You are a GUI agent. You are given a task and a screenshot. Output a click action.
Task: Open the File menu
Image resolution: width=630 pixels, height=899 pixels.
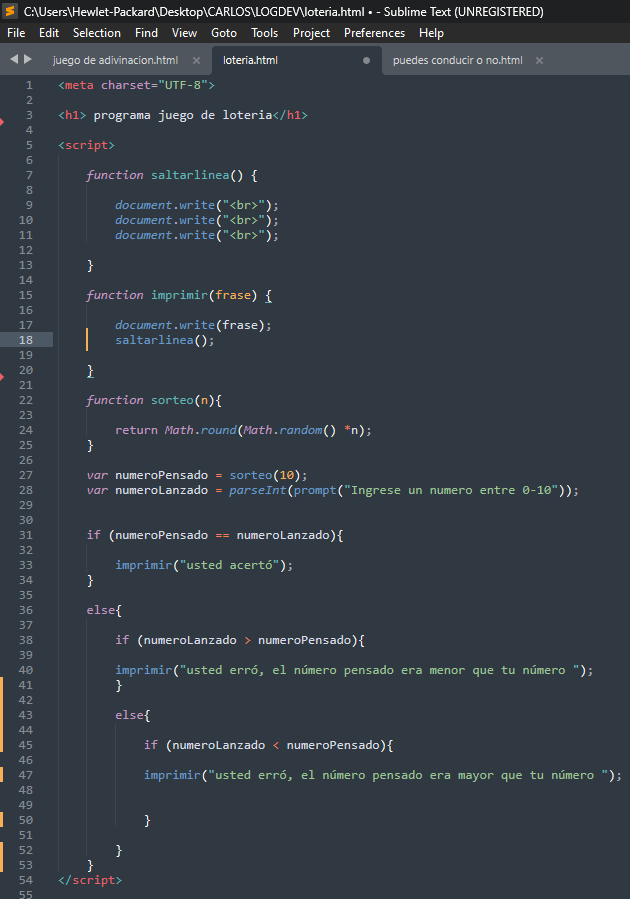pyautogui.click(x=16, y=33)
